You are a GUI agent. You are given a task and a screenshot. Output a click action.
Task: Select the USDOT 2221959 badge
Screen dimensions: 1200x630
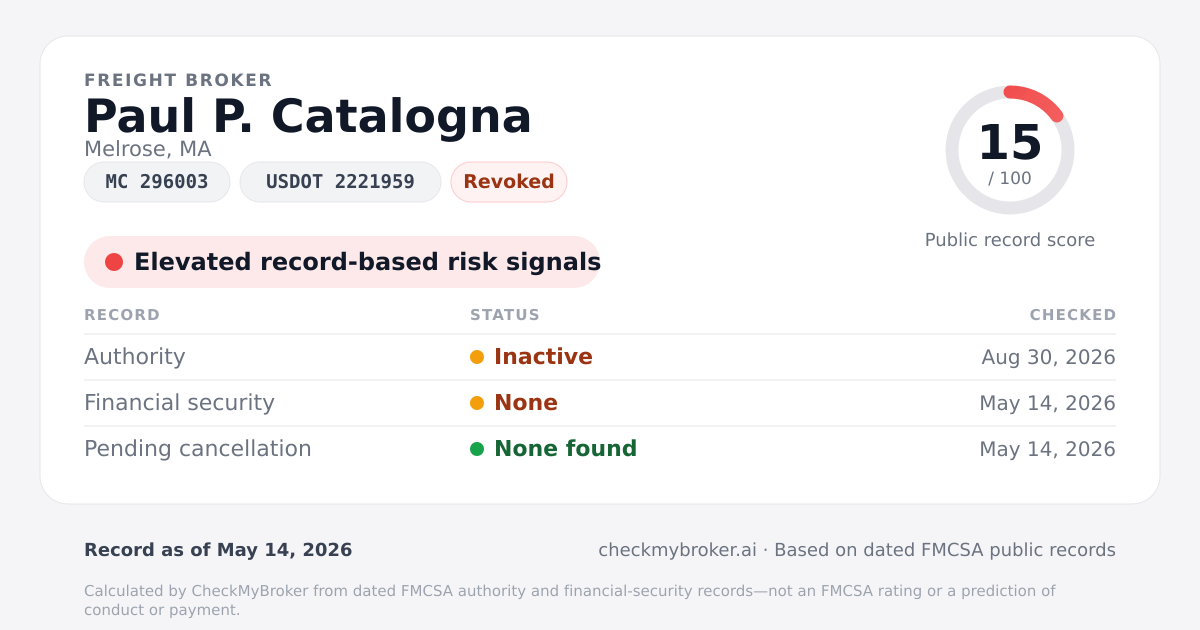click(x=340, y=182)
